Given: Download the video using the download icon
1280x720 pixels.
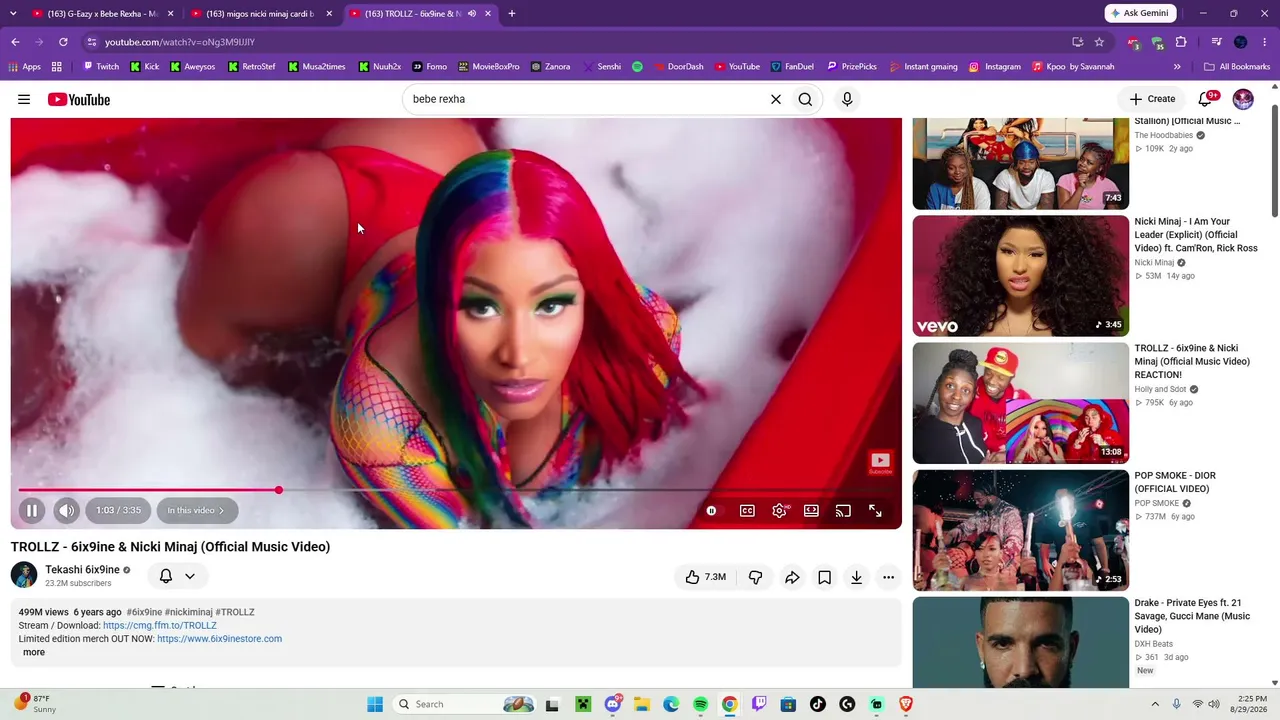Looking at the screenshot, I should [856, 577].
